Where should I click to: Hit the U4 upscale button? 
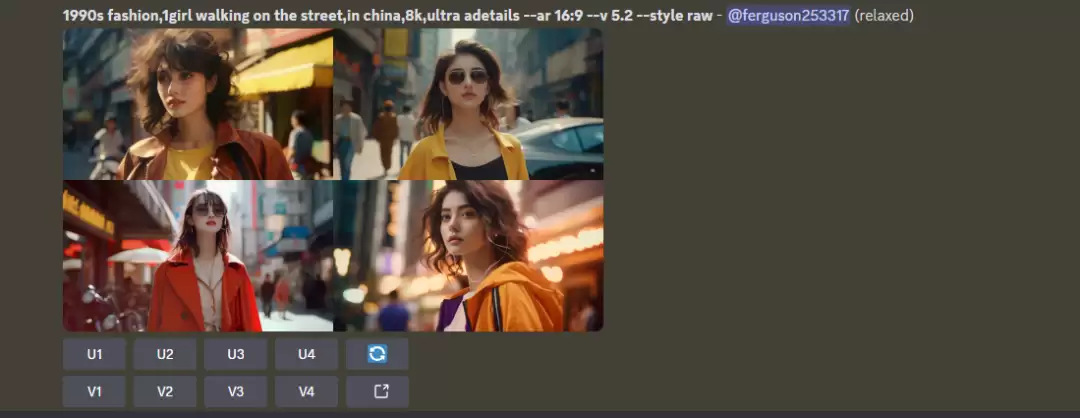pyautogui.click(x=306, y=354)
